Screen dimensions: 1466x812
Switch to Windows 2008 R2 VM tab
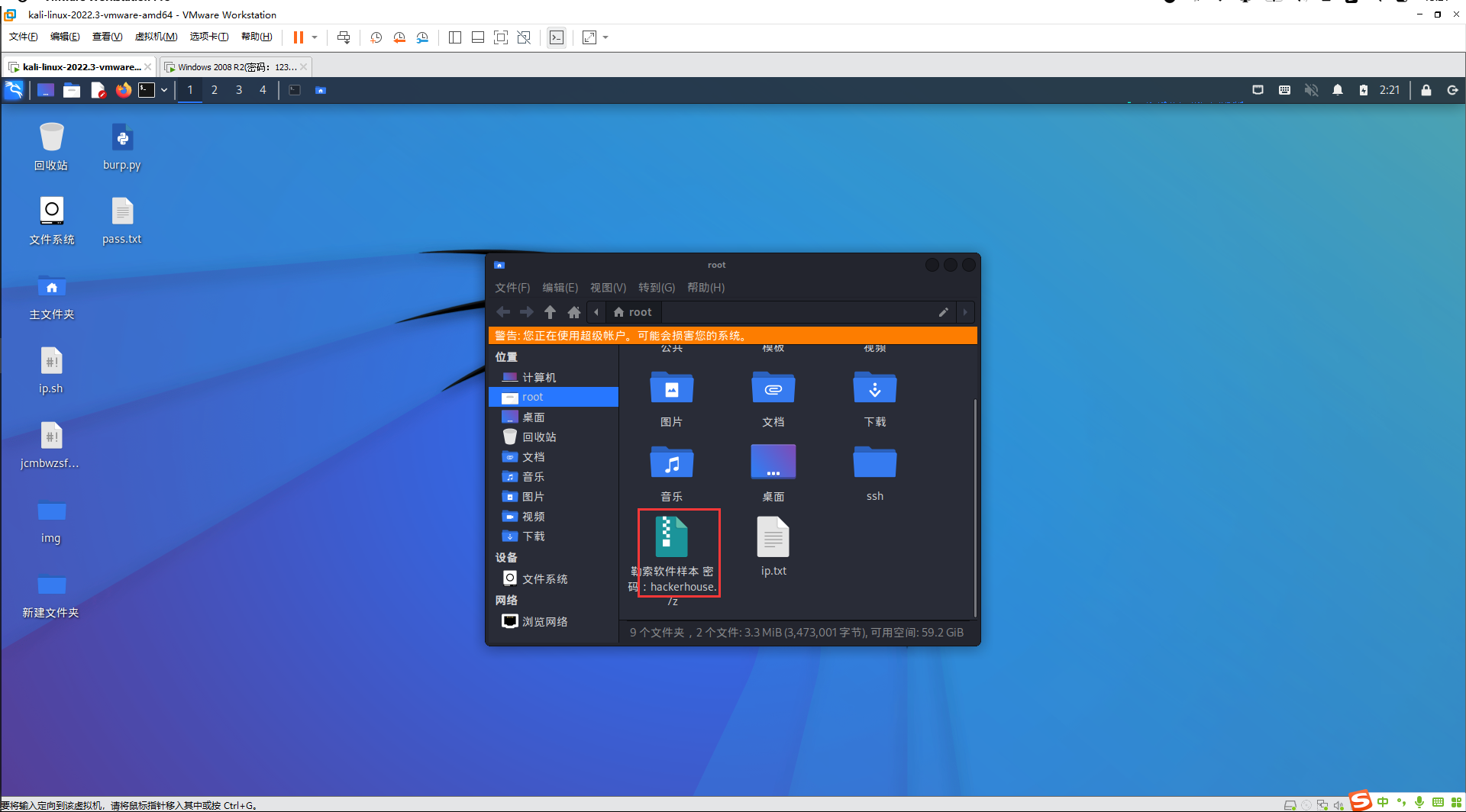tap(236, 67)
